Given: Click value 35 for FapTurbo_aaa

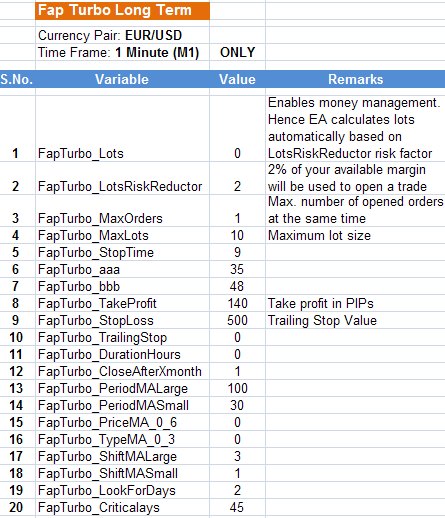Looking at the screenshot, I should pyautogui.click(x=237, y=269).
